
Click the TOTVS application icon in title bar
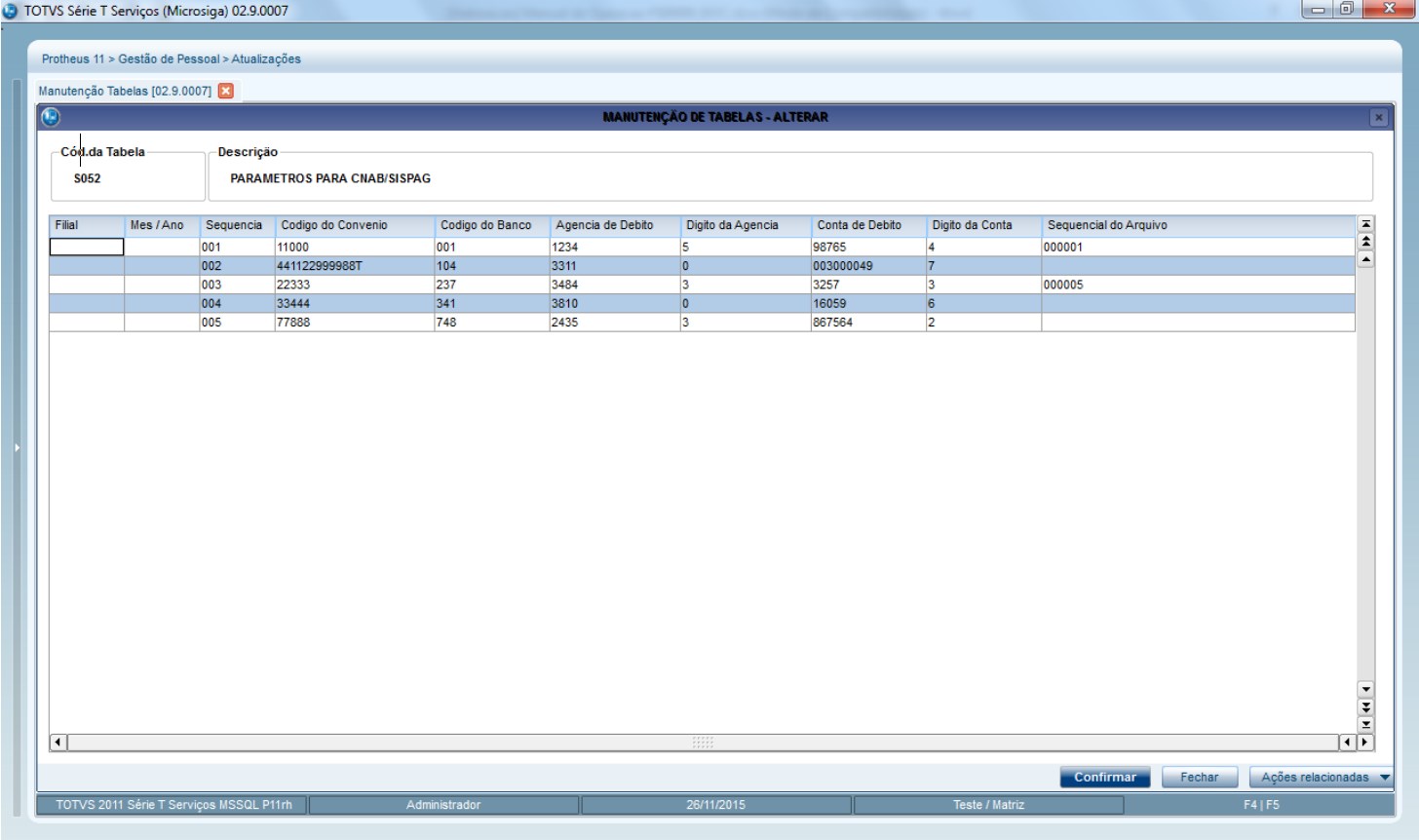(x=11, y=11)
